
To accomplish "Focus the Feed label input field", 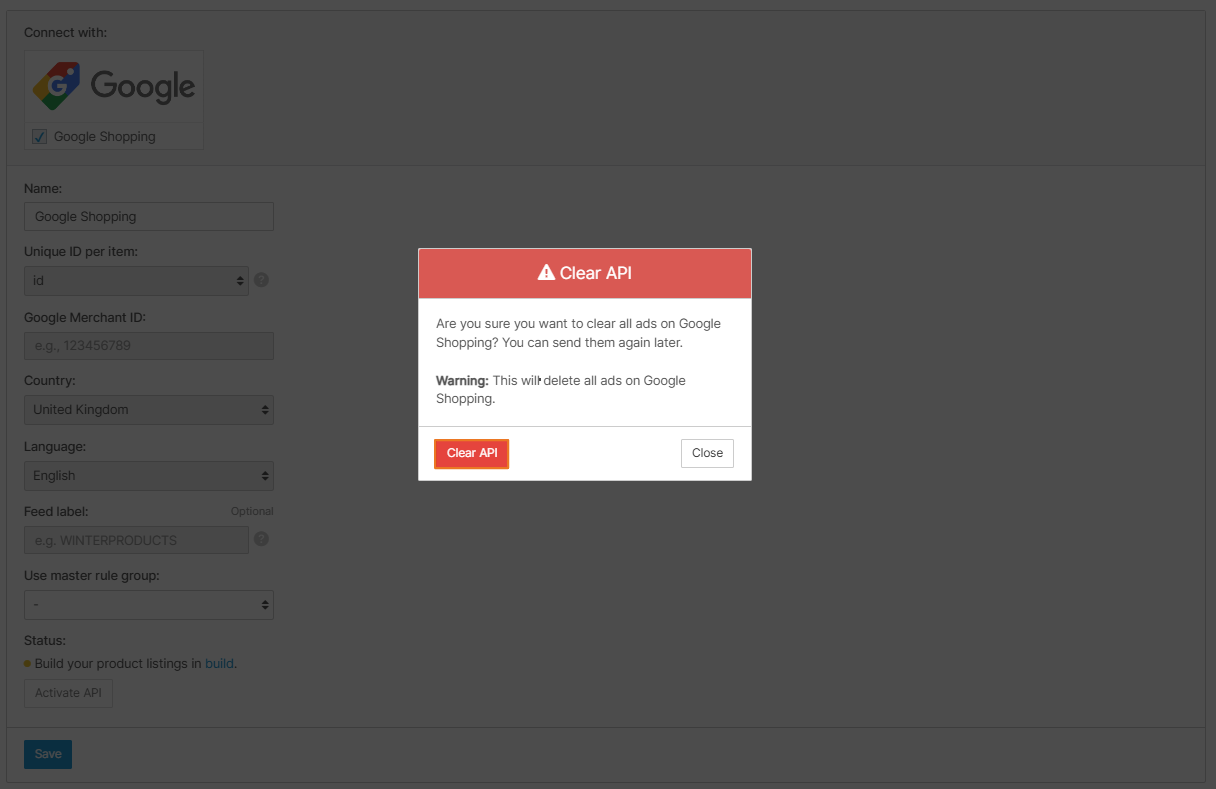I will pos(137,540).
